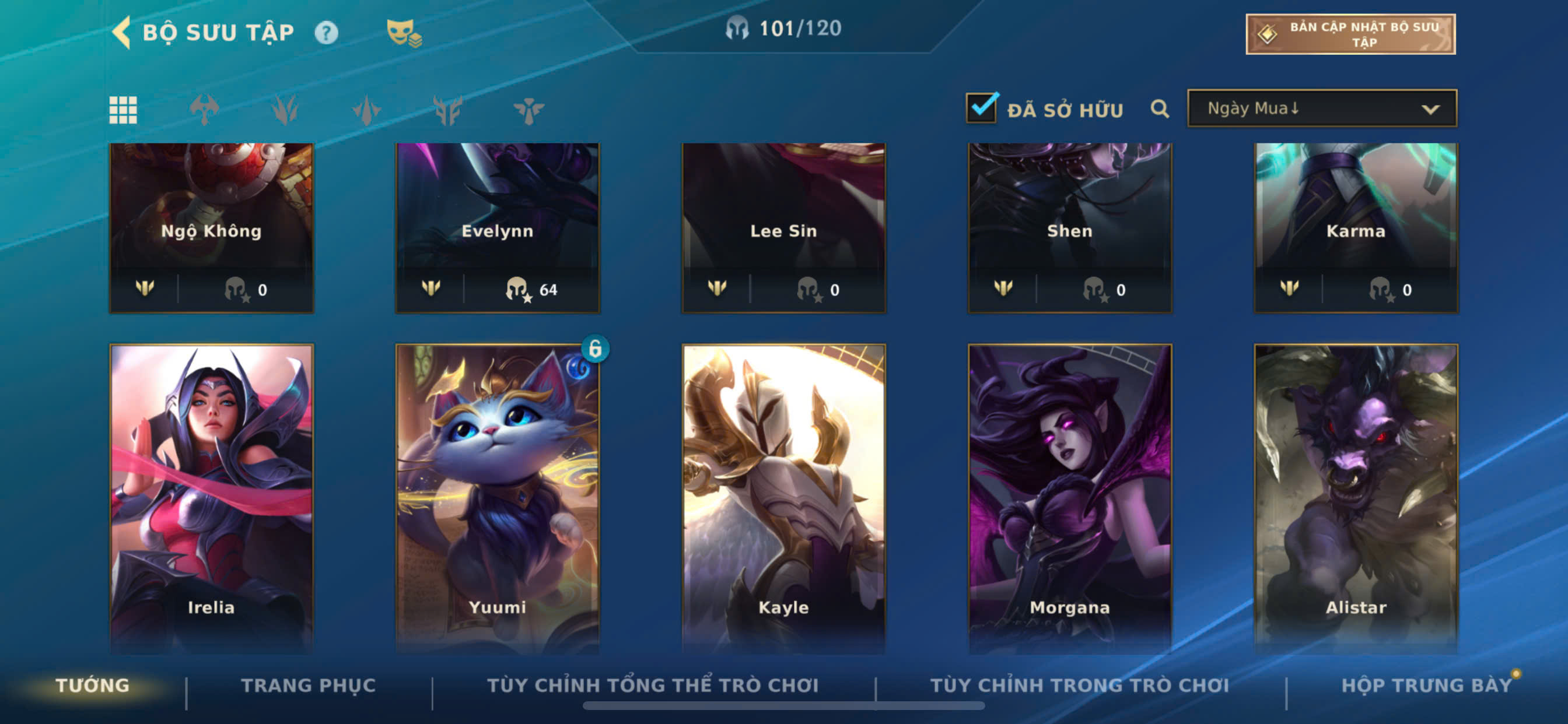Image resolution: width=1568 pixels, height=724 pixels.
Task: Open Tùy Chỉnh Trong Trò Chơi tab
Action: [x=1079, y=685]
